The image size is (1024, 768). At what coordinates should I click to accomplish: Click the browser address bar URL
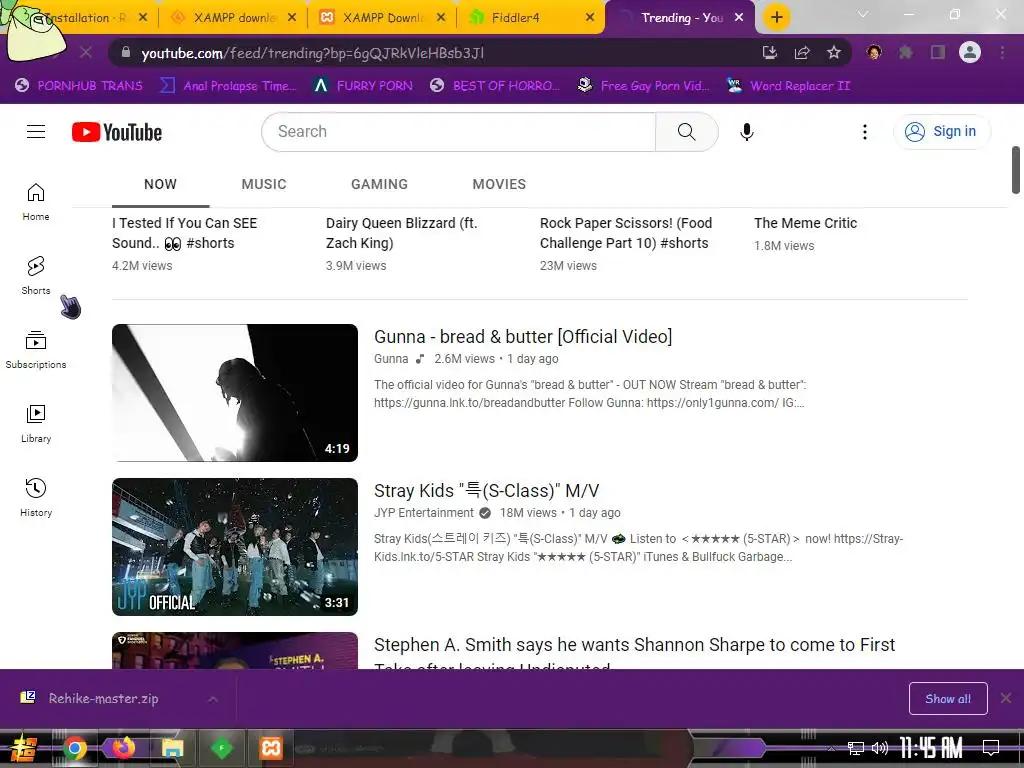312,53
